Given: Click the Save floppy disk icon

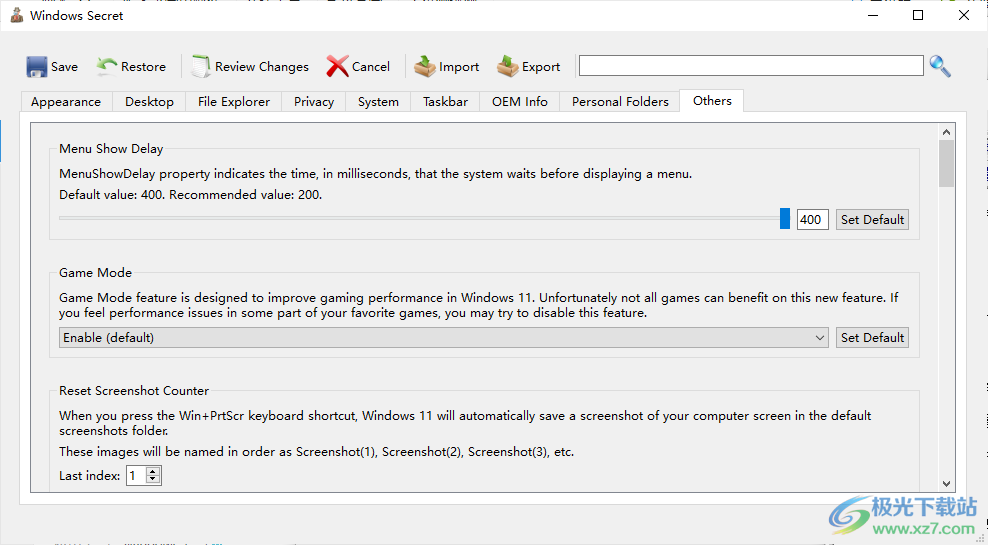Looking at the screenshot, I should coord(37,67).
